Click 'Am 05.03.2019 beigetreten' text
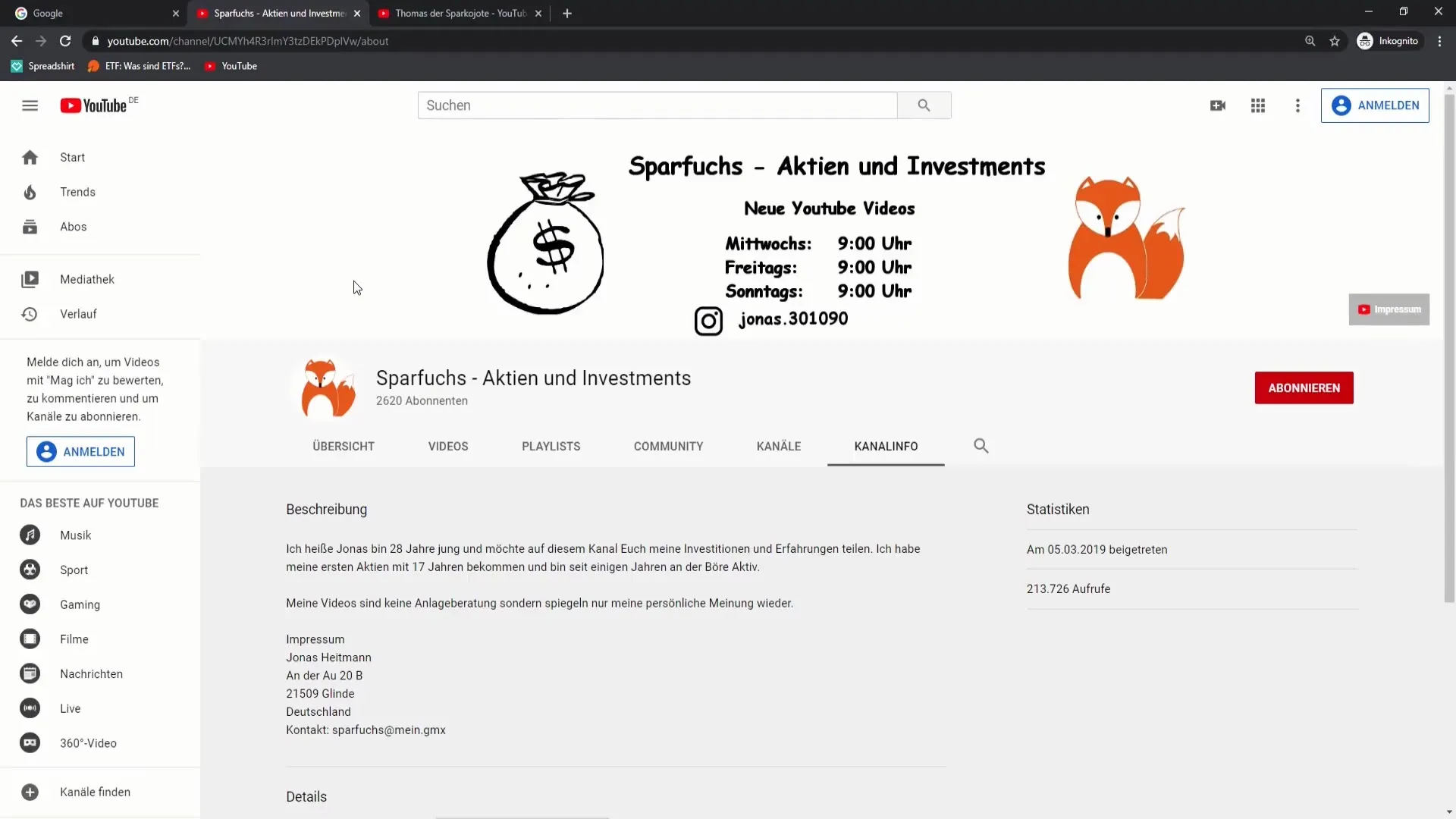The height and width of the screenshot is (819, 1456). click(1097, 550)
